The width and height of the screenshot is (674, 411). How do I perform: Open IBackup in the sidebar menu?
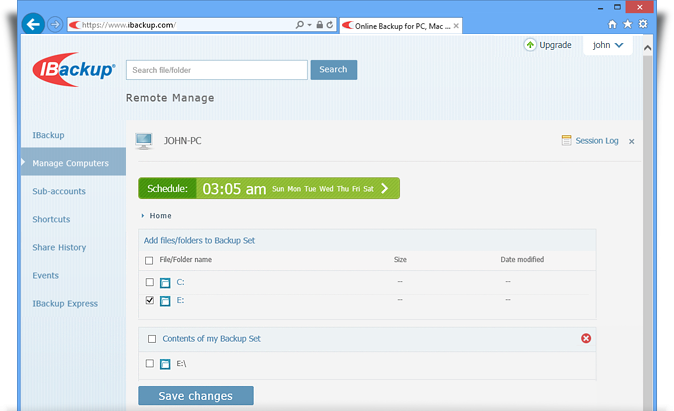coord(49,135)
